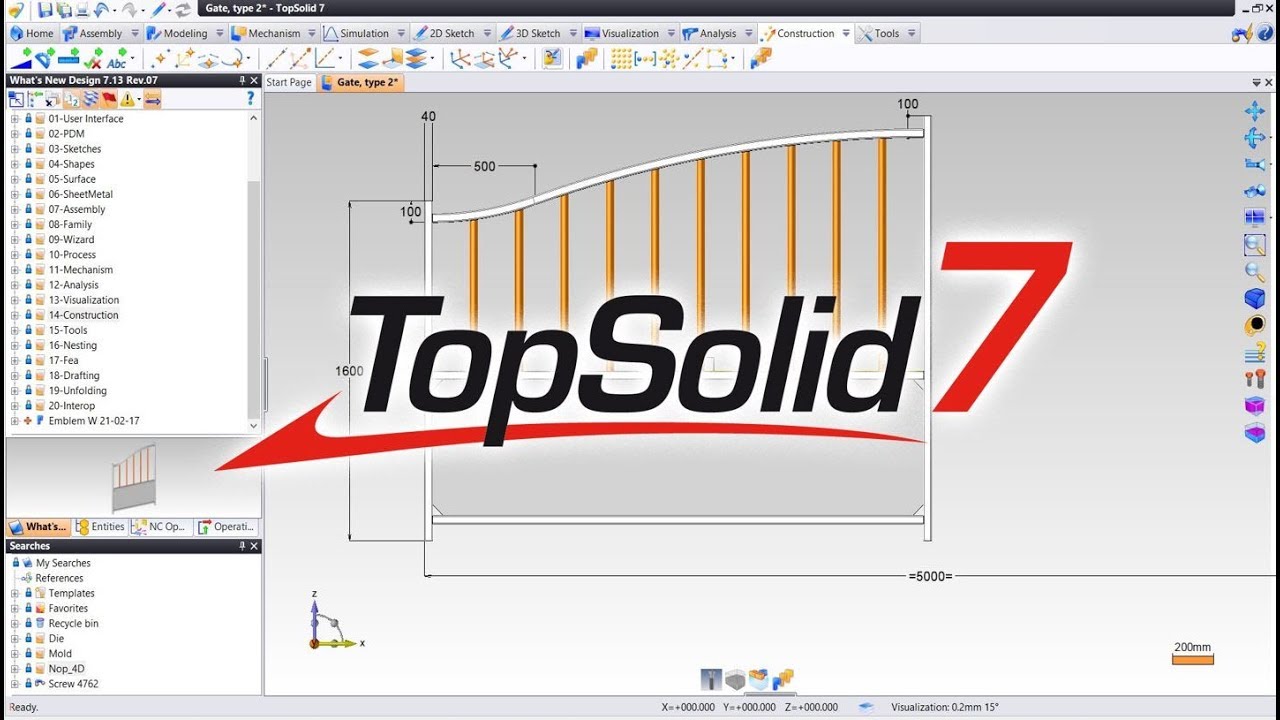Click the flag icon in What's New panel
Image resolution: width=1280 pixels, height=720 pixels.
tap(108, 99)
